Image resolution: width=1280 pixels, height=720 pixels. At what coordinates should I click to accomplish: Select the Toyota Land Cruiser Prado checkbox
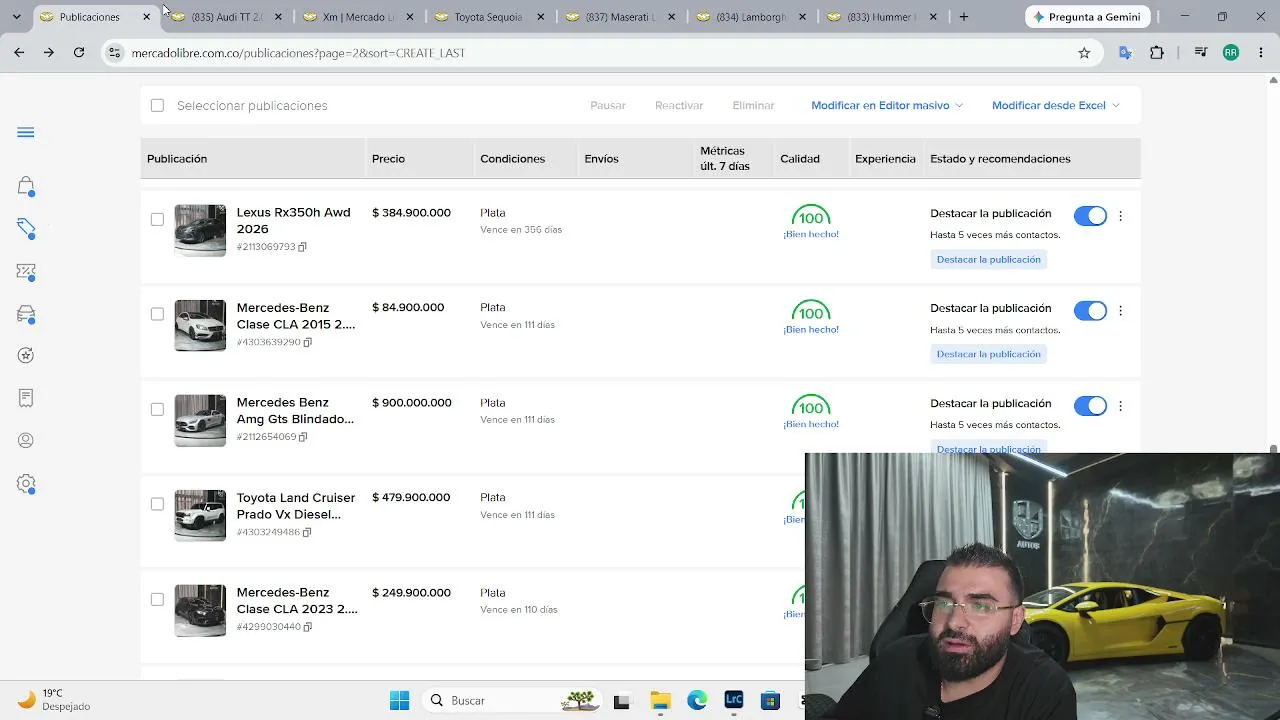pos(157,504)
